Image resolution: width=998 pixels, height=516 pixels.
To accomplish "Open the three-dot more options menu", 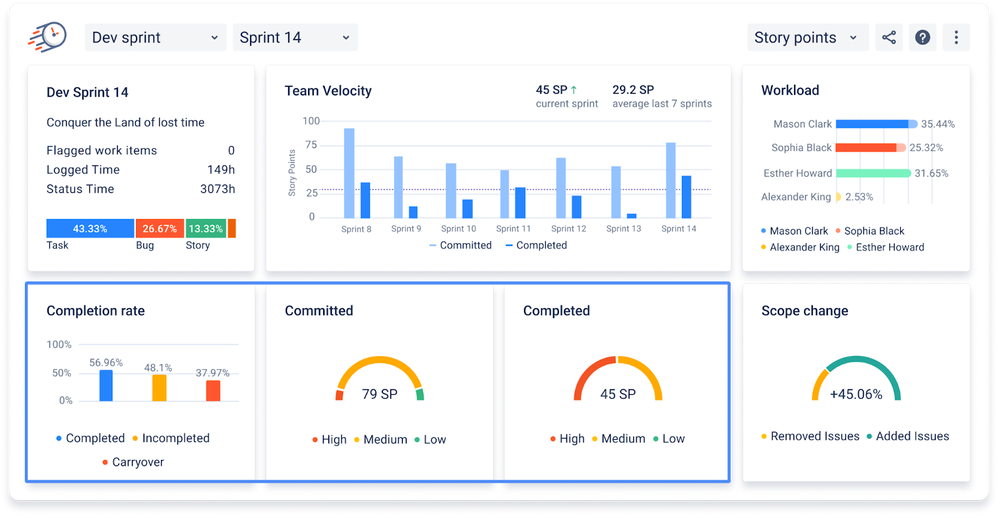I will coord(956,38).
